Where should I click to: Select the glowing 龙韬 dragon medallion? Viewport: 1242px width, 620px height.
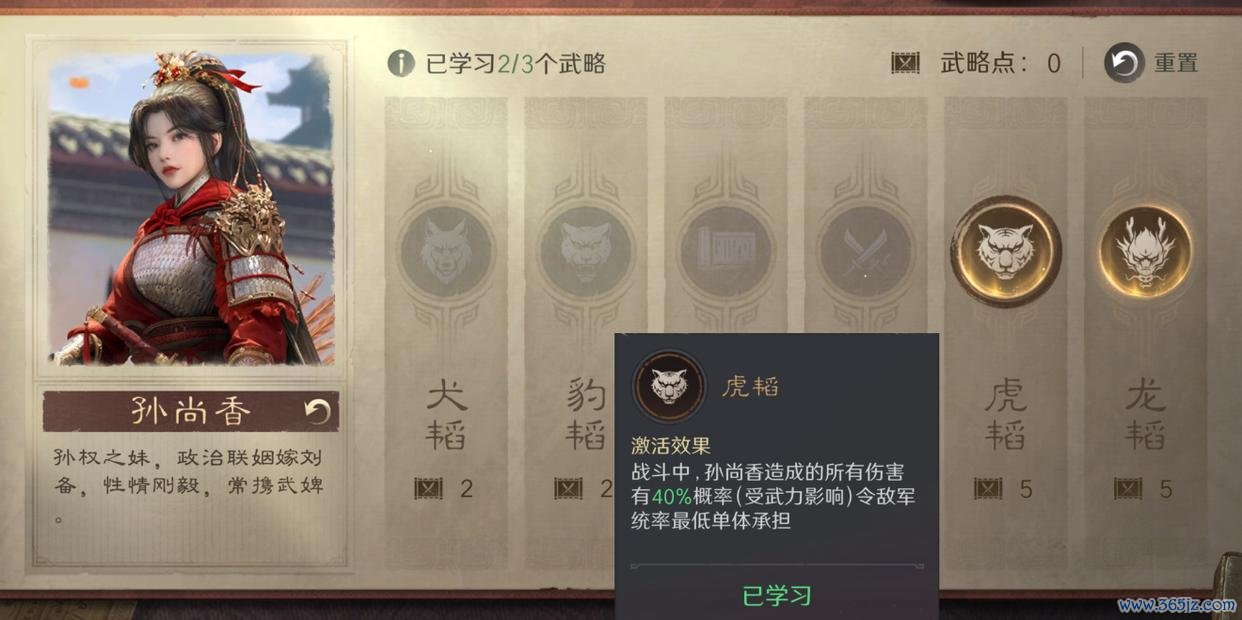pos(1145,251)
